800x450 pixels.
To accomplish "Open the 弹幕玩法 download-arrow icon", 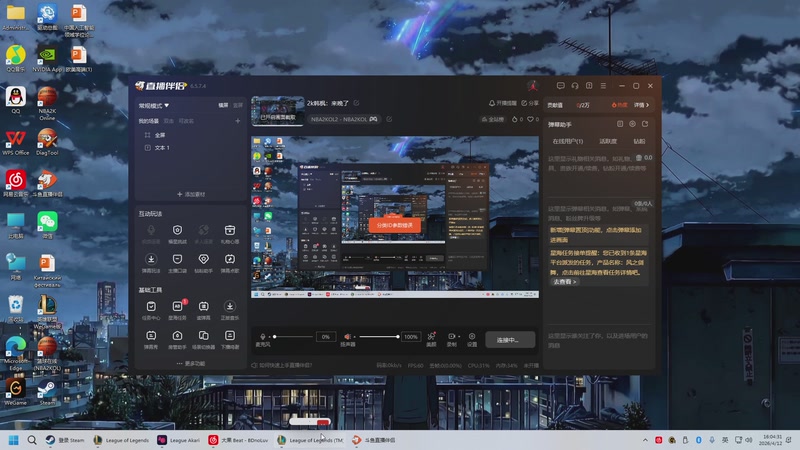I will (x=151, y=259).
